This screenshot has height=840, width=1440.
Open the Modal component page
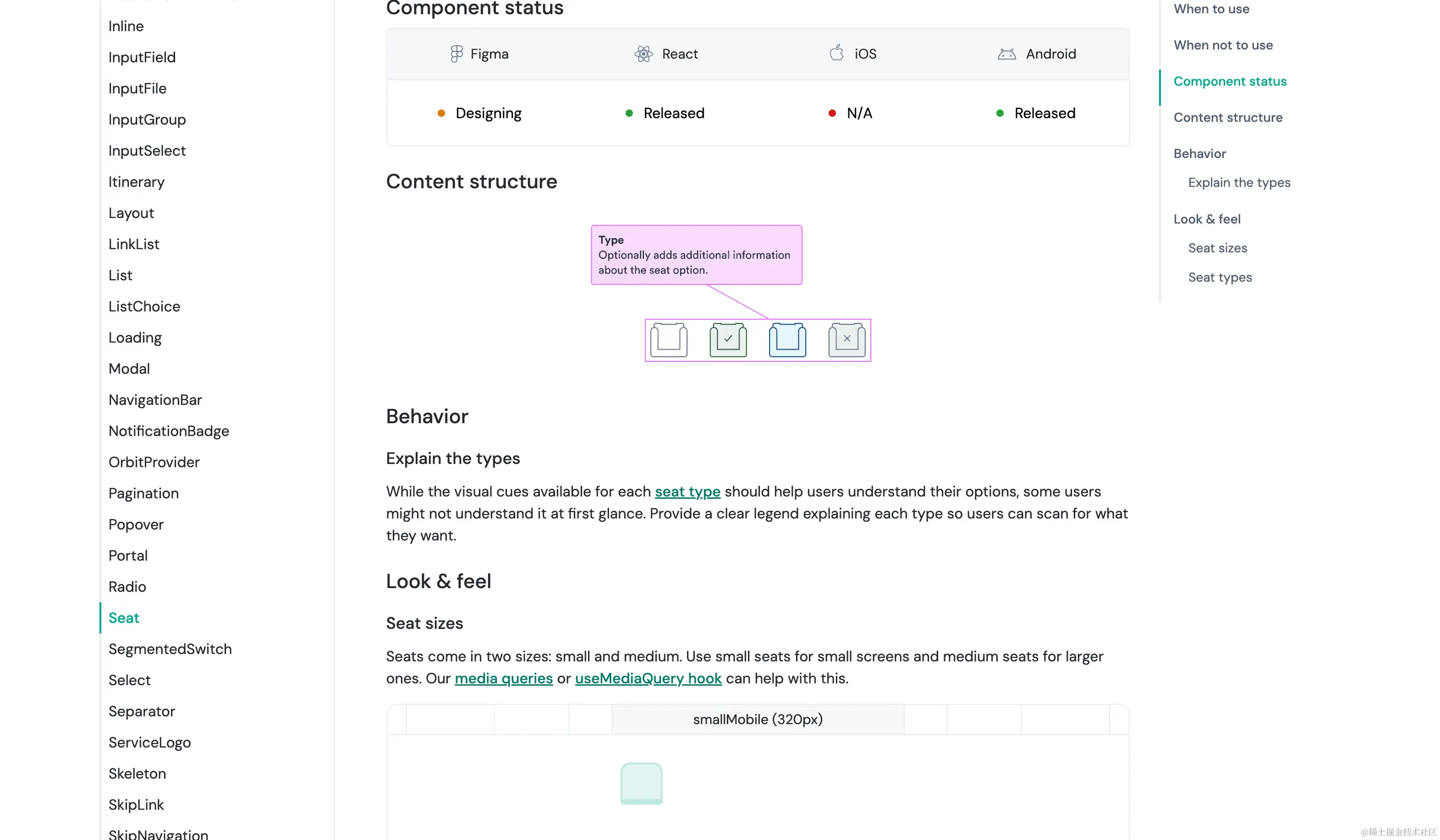(129, 368)
